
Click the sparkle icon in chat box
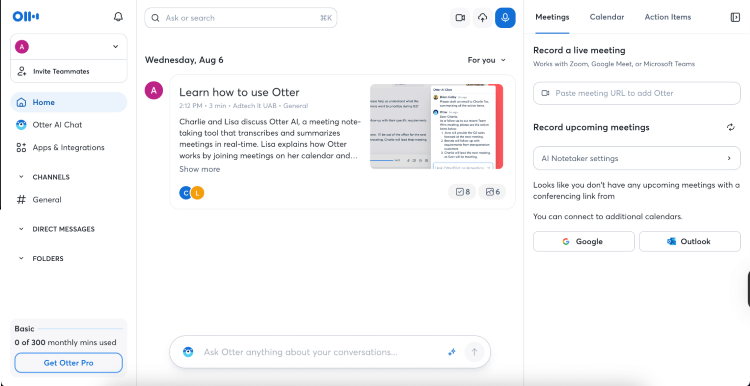tap(452, 352)
